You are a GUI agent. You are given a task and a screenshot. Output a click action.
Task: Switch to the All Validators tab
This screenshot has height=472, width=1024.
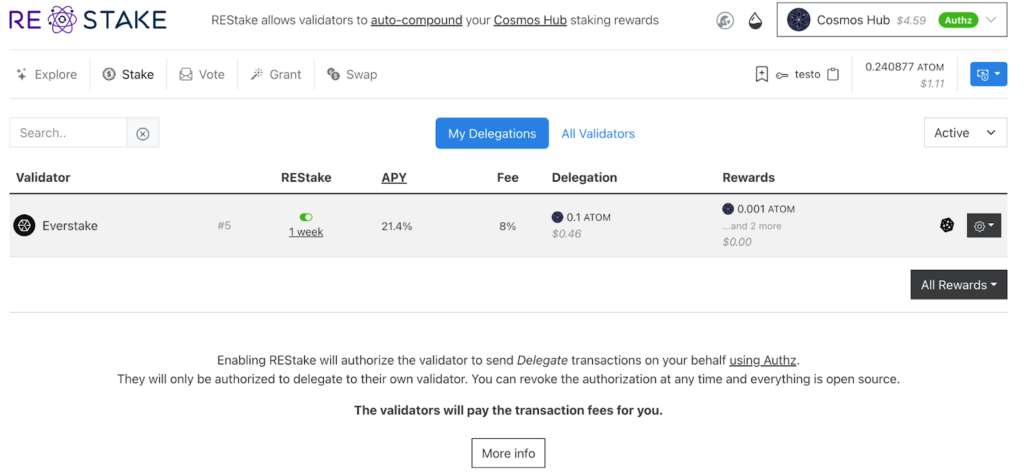[x=598, y=133]
